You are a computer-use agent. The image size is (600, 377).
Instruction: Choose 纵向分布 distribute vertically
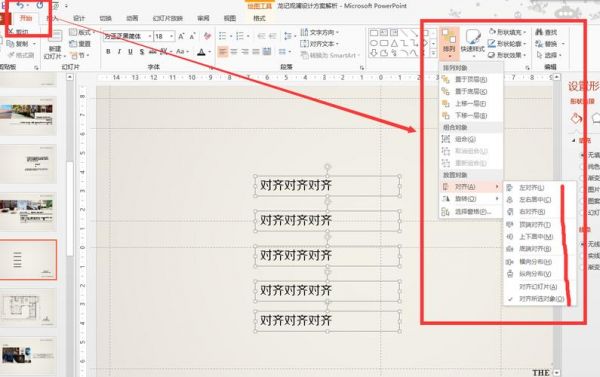point(535,274)
